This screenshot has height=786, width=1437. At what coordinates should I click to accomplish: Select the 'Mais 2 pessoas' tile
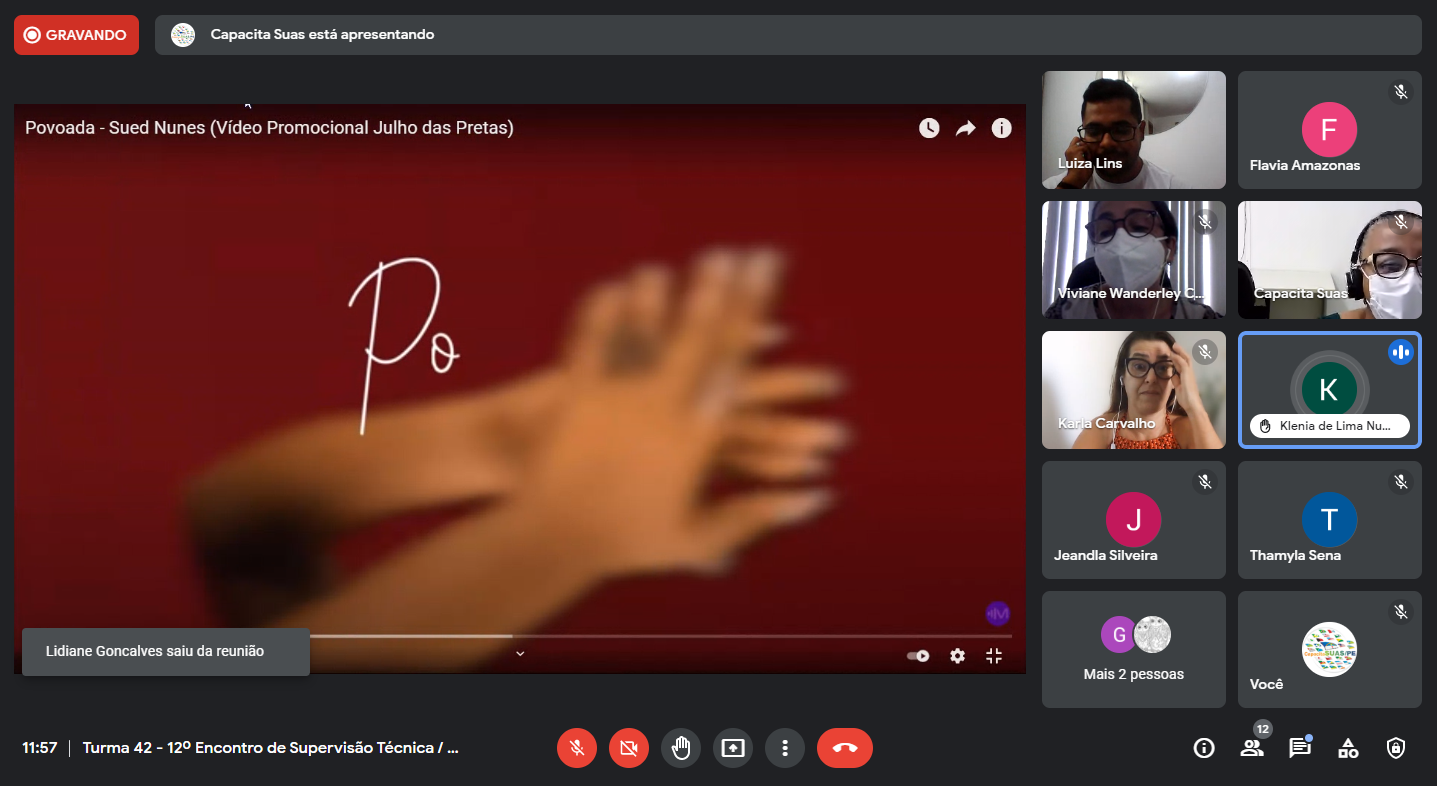coord(1133,649)
